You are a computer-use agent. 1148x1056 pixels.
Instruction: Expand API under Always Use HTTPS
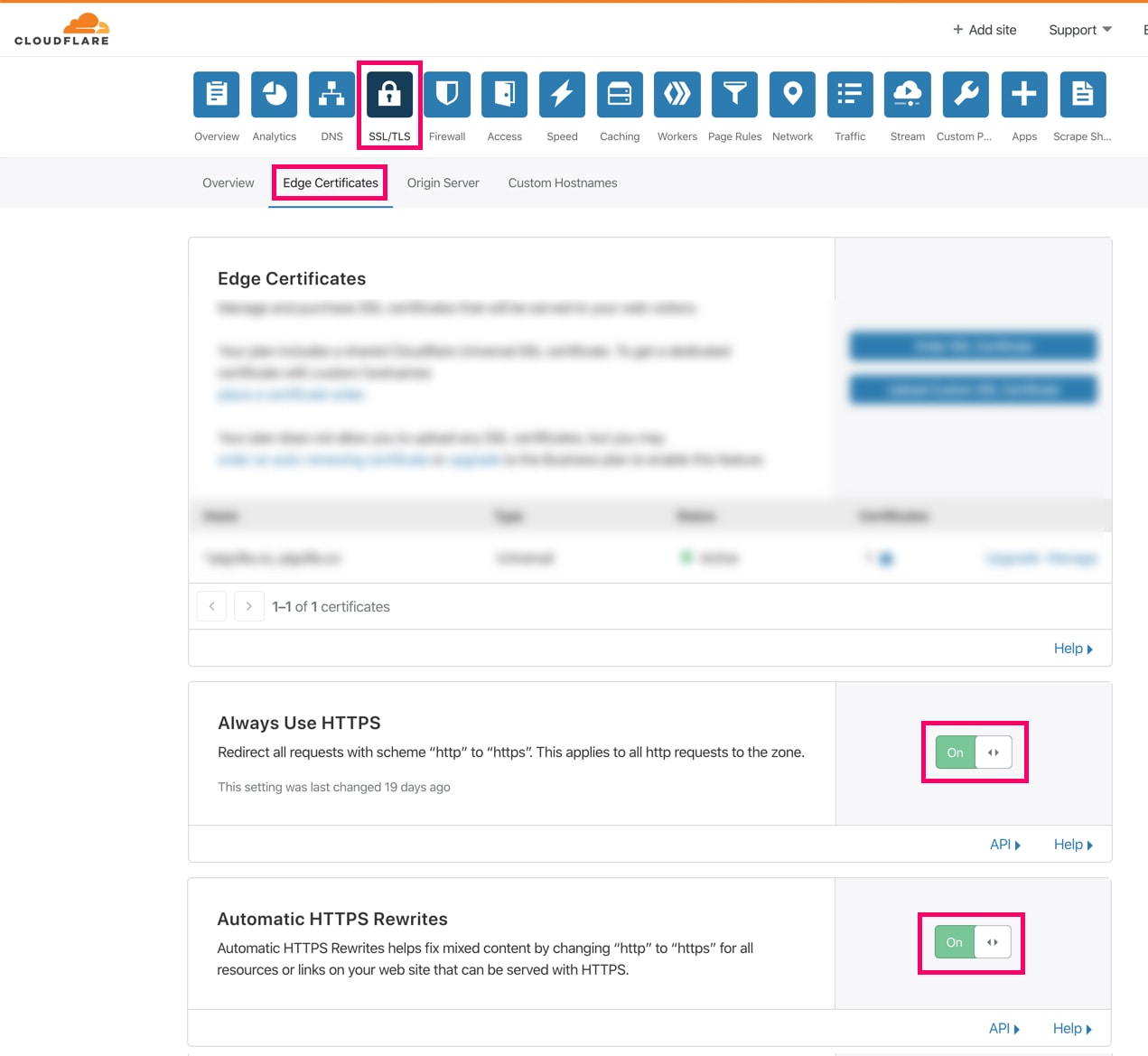[x=1005, y=845]
